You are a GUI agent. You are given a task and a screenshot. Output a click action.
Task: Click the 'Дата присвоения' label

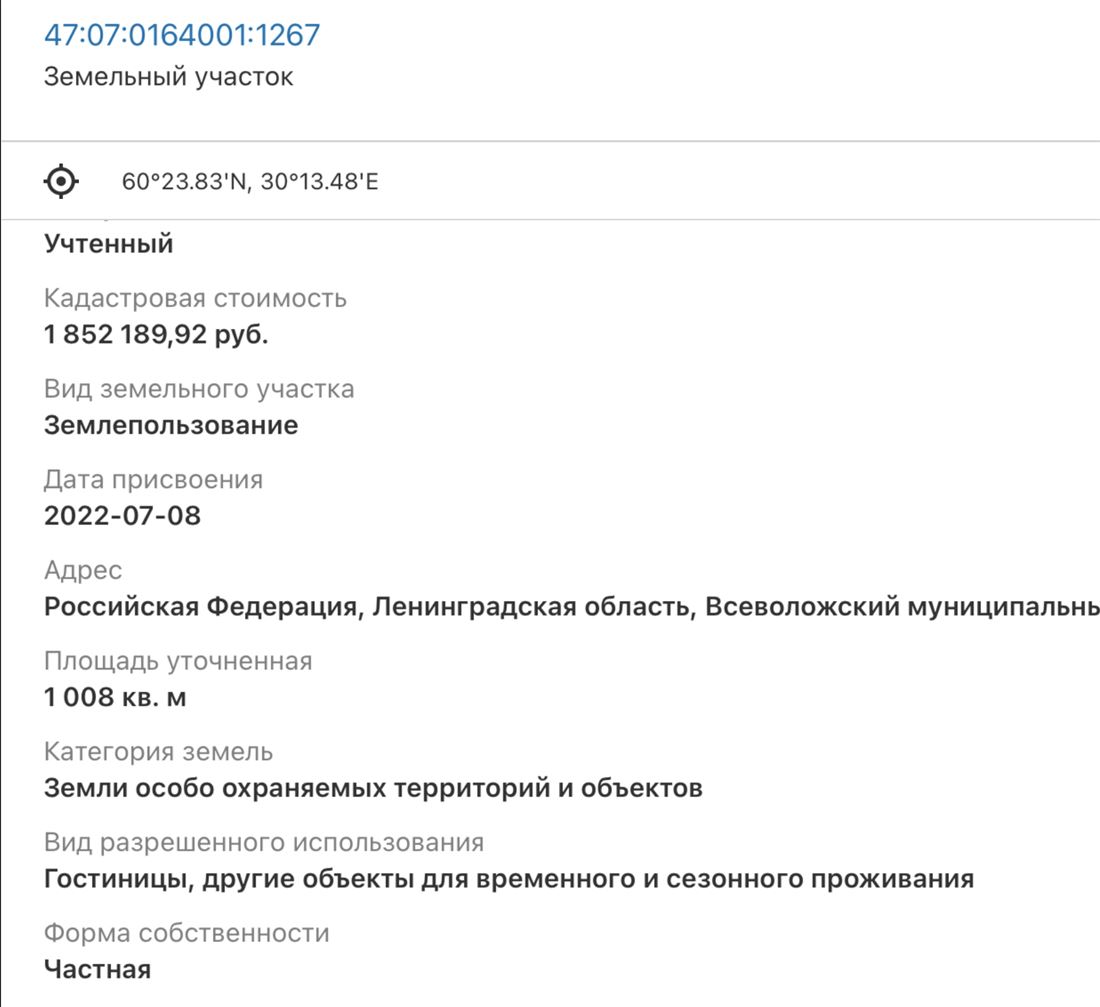pyautogui.click(x=153, y=480)
